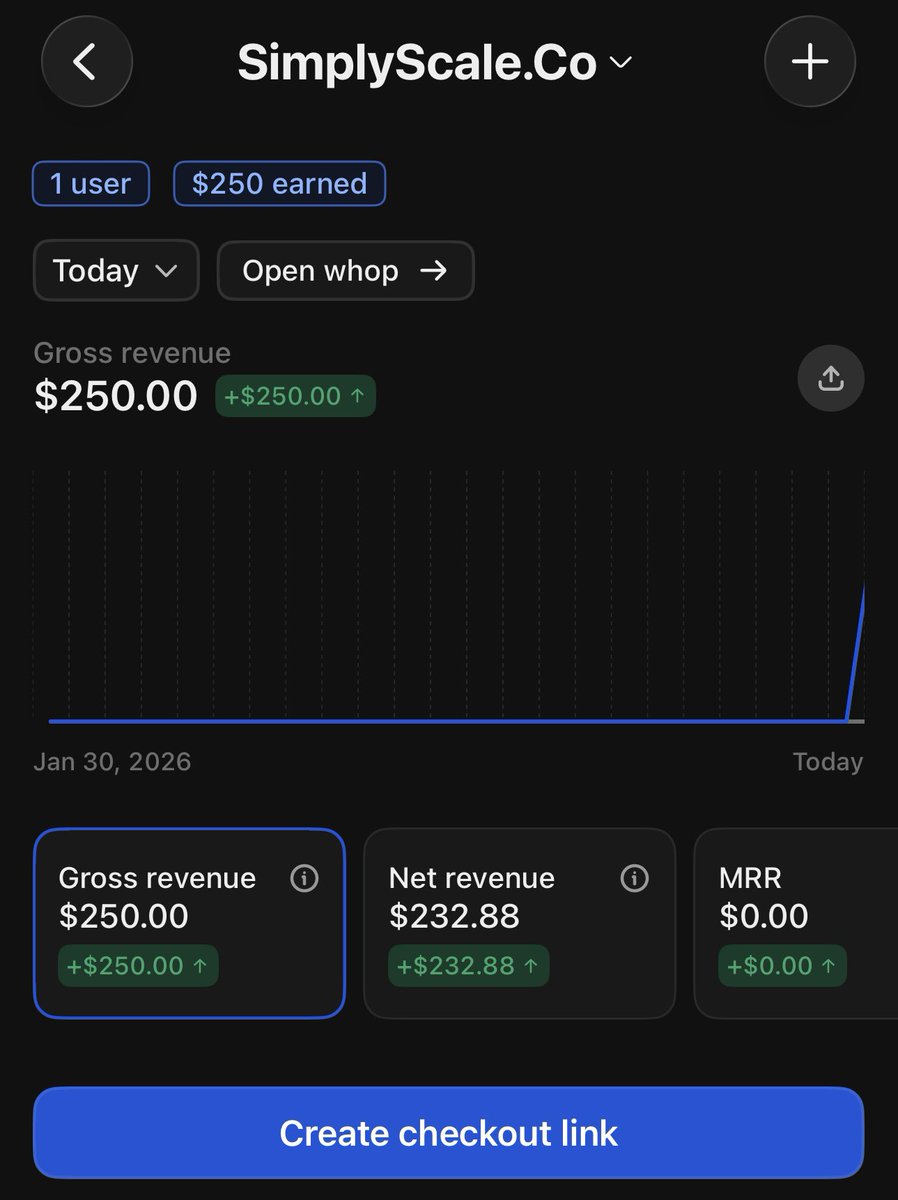The height and width of the screenshot is (1200, 898).
Task: Tap the Jan 30, 2026 chart label
Action: (x=112, y=762)
